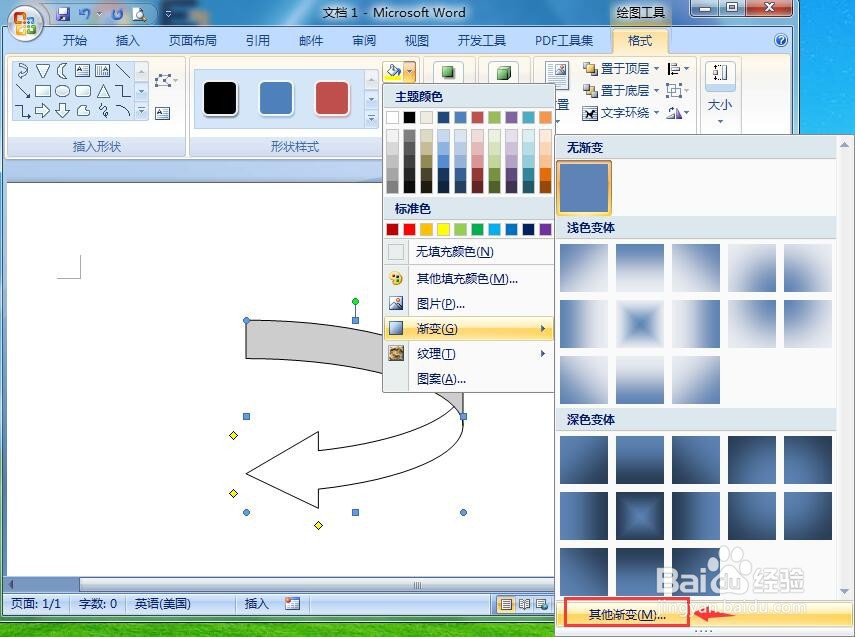Screen dimensions: 855x637
Task: Click the green rotation handle on arrow shape
Action: point(356,302)
